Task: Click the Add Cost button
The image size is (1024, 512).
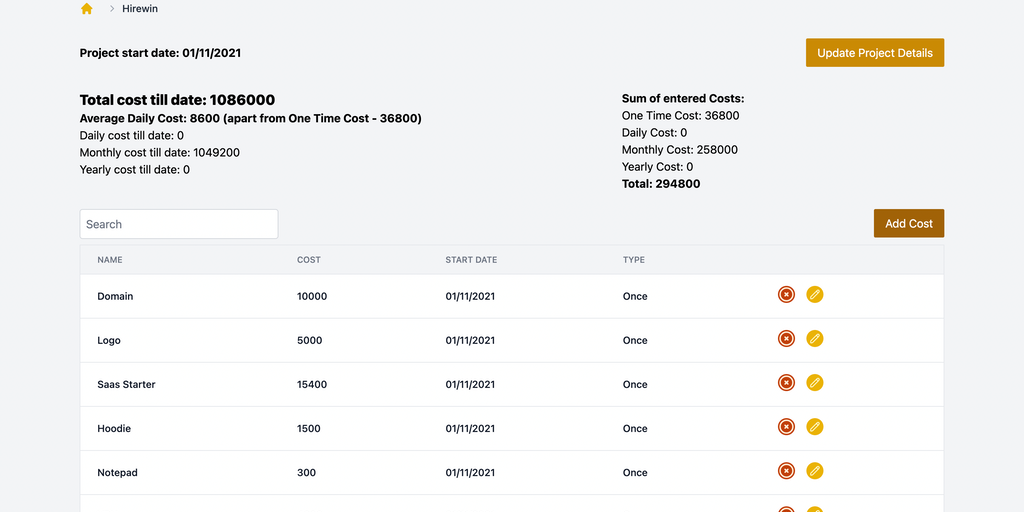Action: (908, 224)
